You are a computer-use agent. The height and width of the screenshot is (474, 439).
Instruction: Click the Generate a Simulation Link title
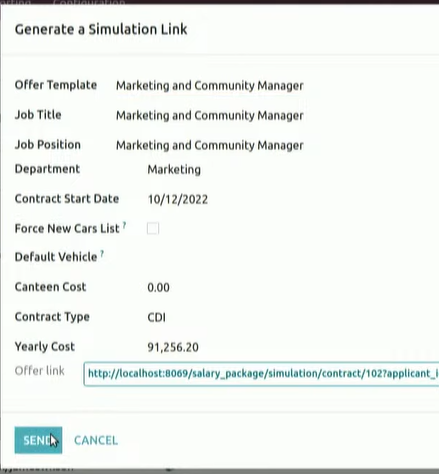tap(101, 29)
